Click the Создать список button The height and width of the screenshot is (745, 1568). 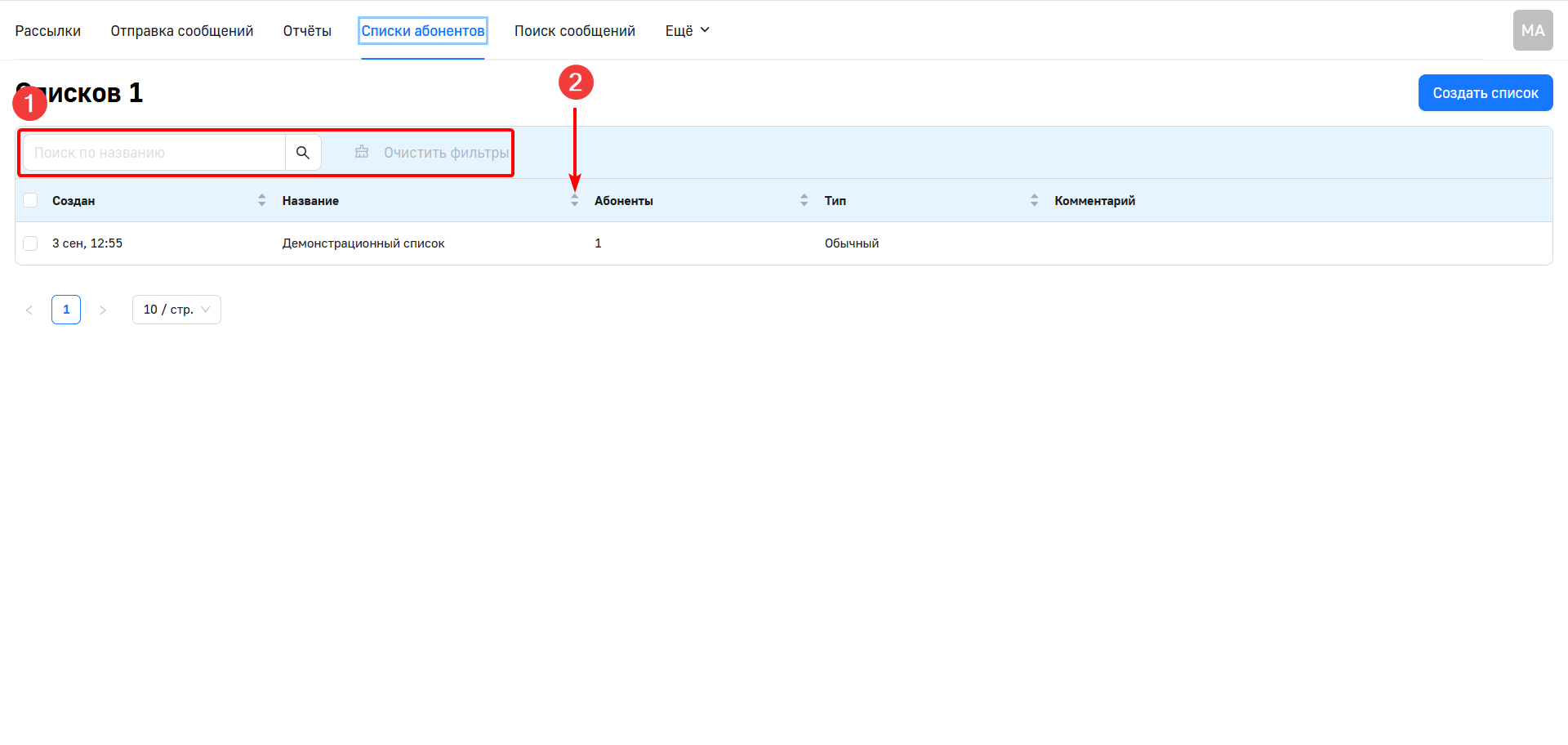click(1485, 93)
